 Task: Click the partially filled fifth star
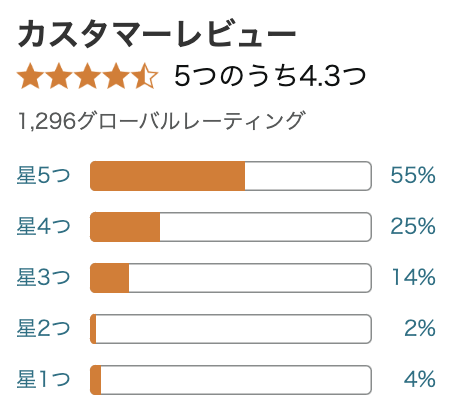(x=144, y=76)
